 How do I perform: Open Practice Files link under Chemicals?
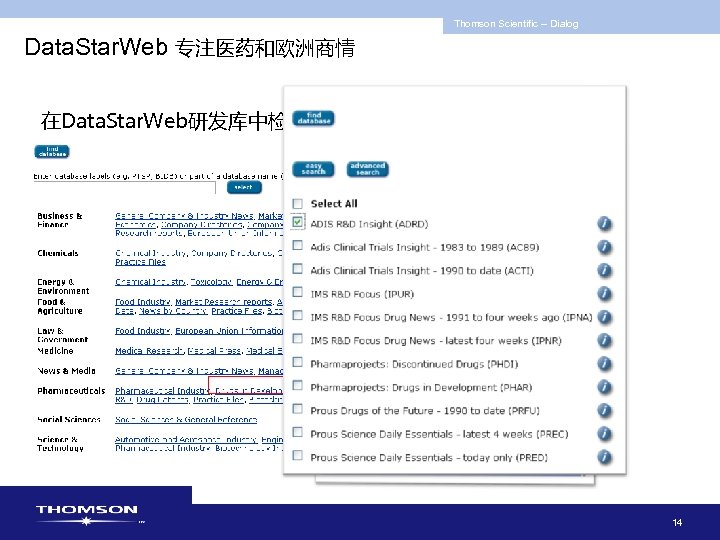[140, 262]
